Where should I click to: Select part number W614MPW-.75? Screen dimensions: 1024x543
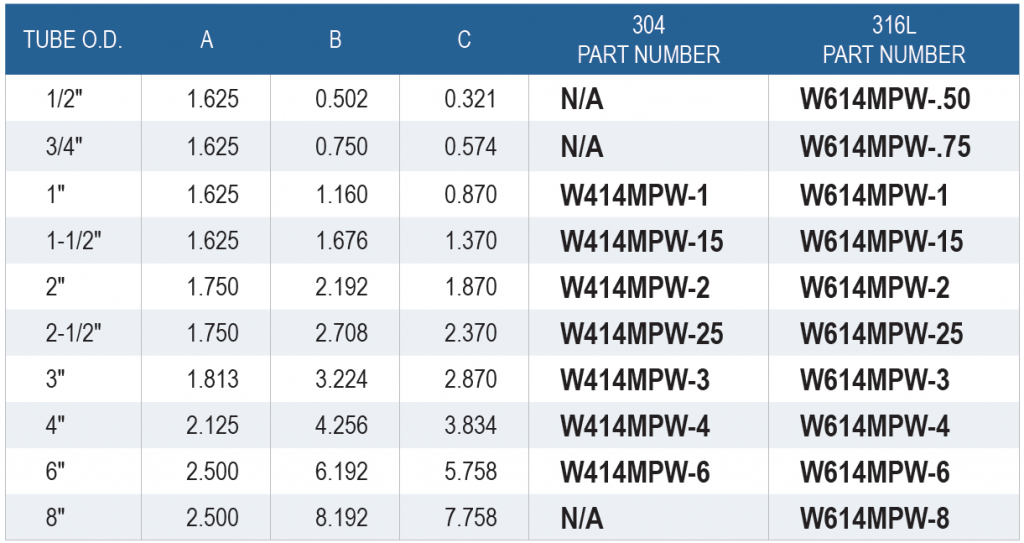[885, 147]
